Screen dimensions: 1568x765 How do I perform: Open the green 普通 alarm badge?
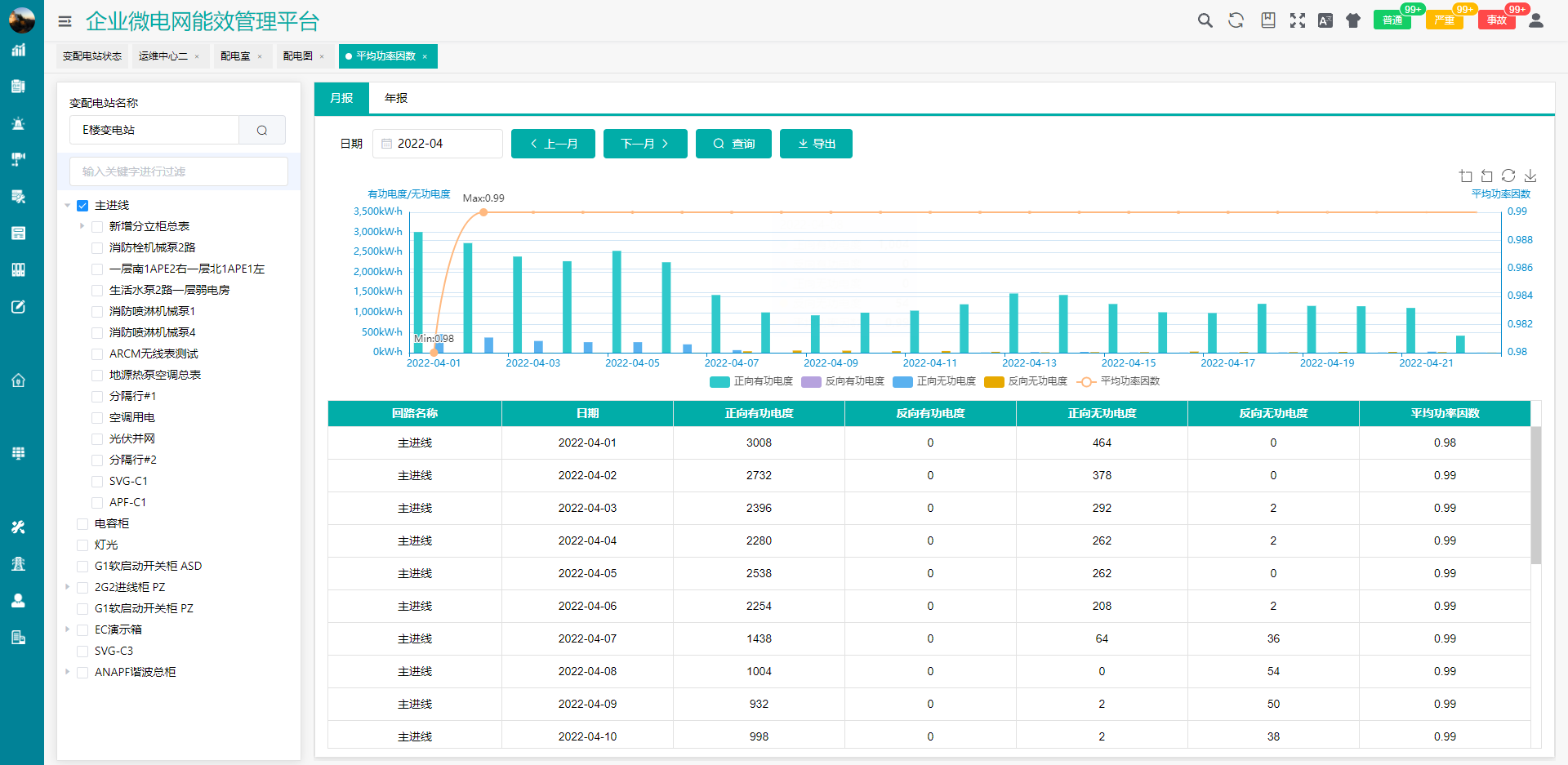tap(1392, 20)
